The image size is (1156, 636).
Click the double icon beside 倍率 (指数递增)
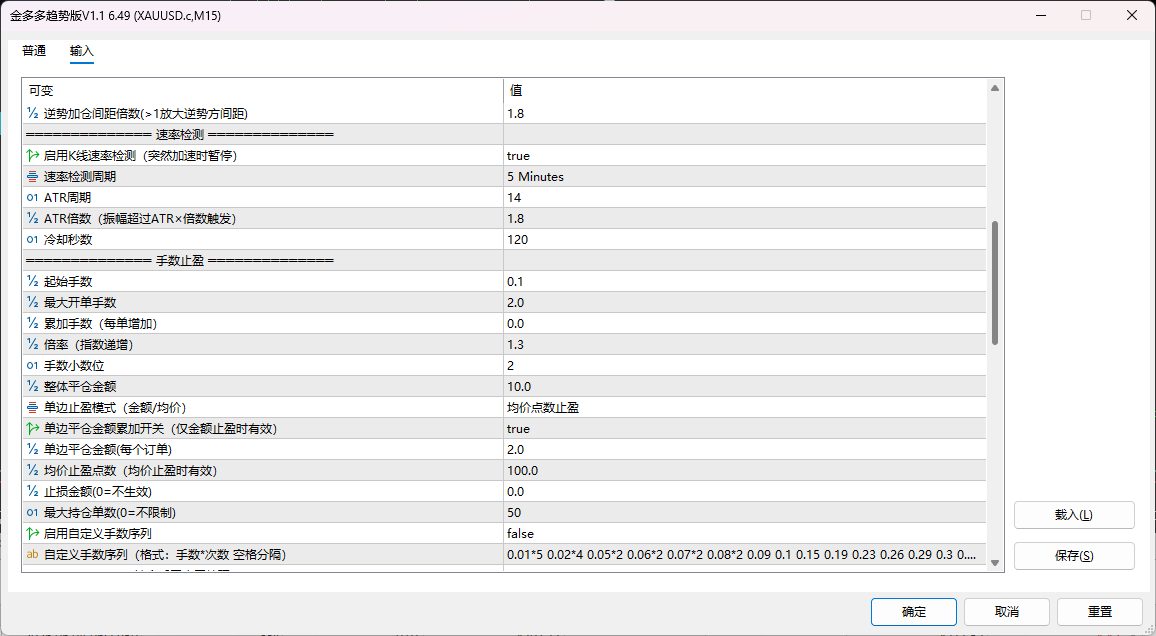(32, 345)
